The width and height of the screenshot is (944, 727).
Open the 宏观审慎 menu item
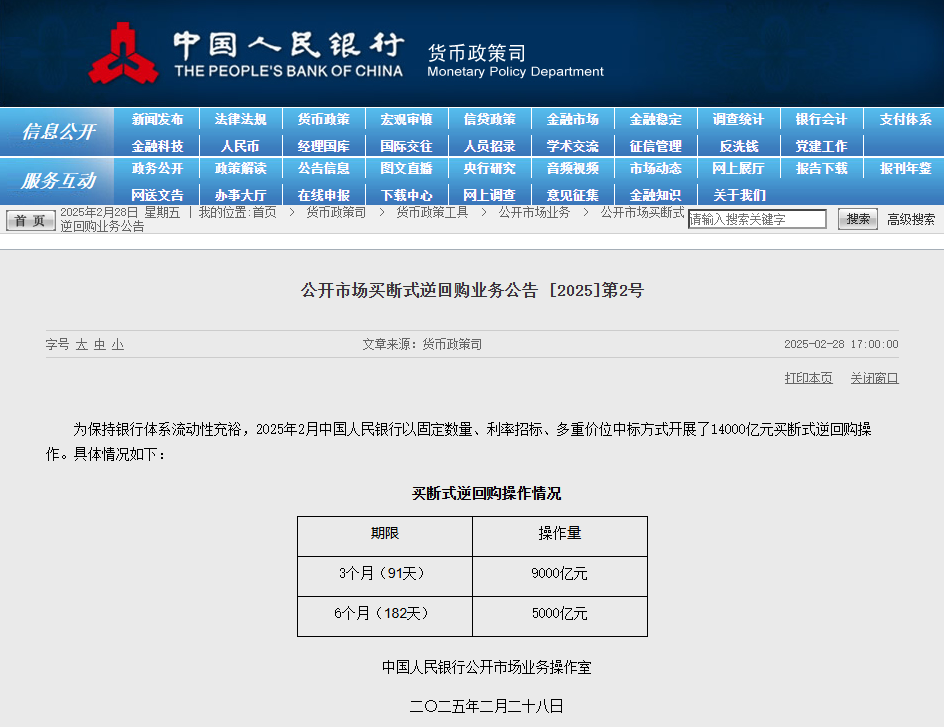pos(406,119)
